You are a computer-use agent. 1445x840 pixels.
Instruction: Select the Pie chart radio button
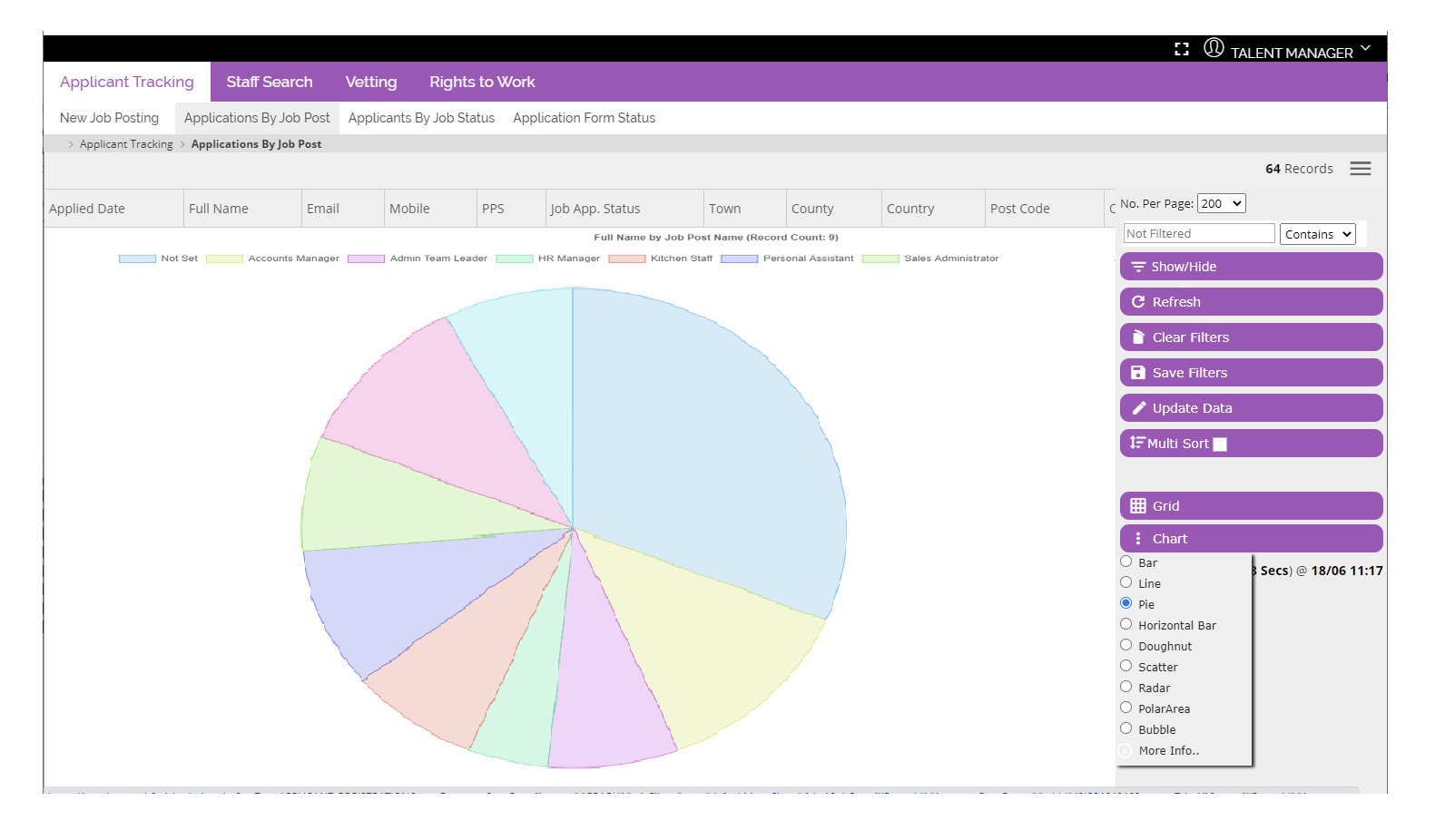tap(1126, 603)
